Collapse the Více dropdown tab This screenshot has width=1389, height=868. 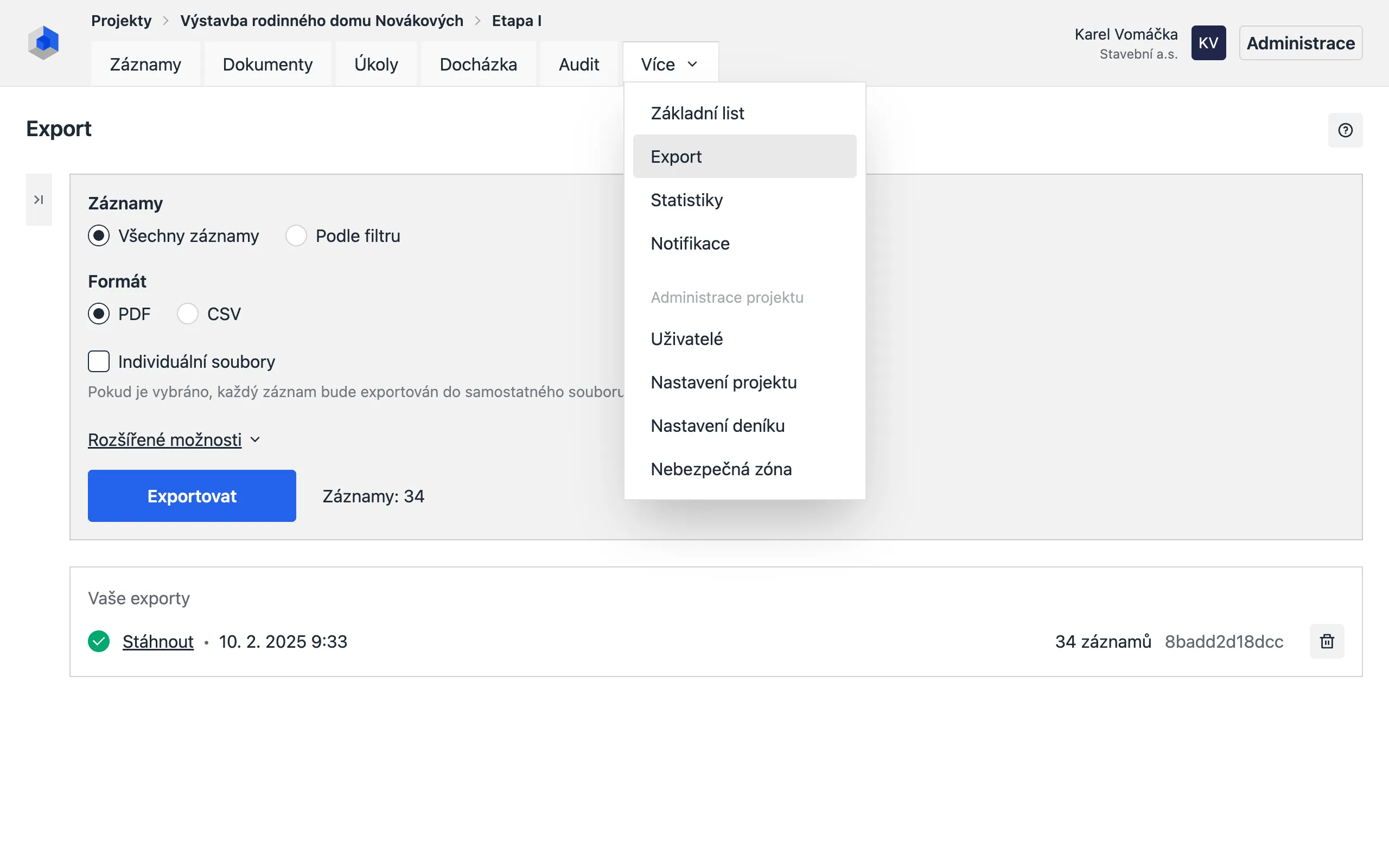[x=671, y=65]
